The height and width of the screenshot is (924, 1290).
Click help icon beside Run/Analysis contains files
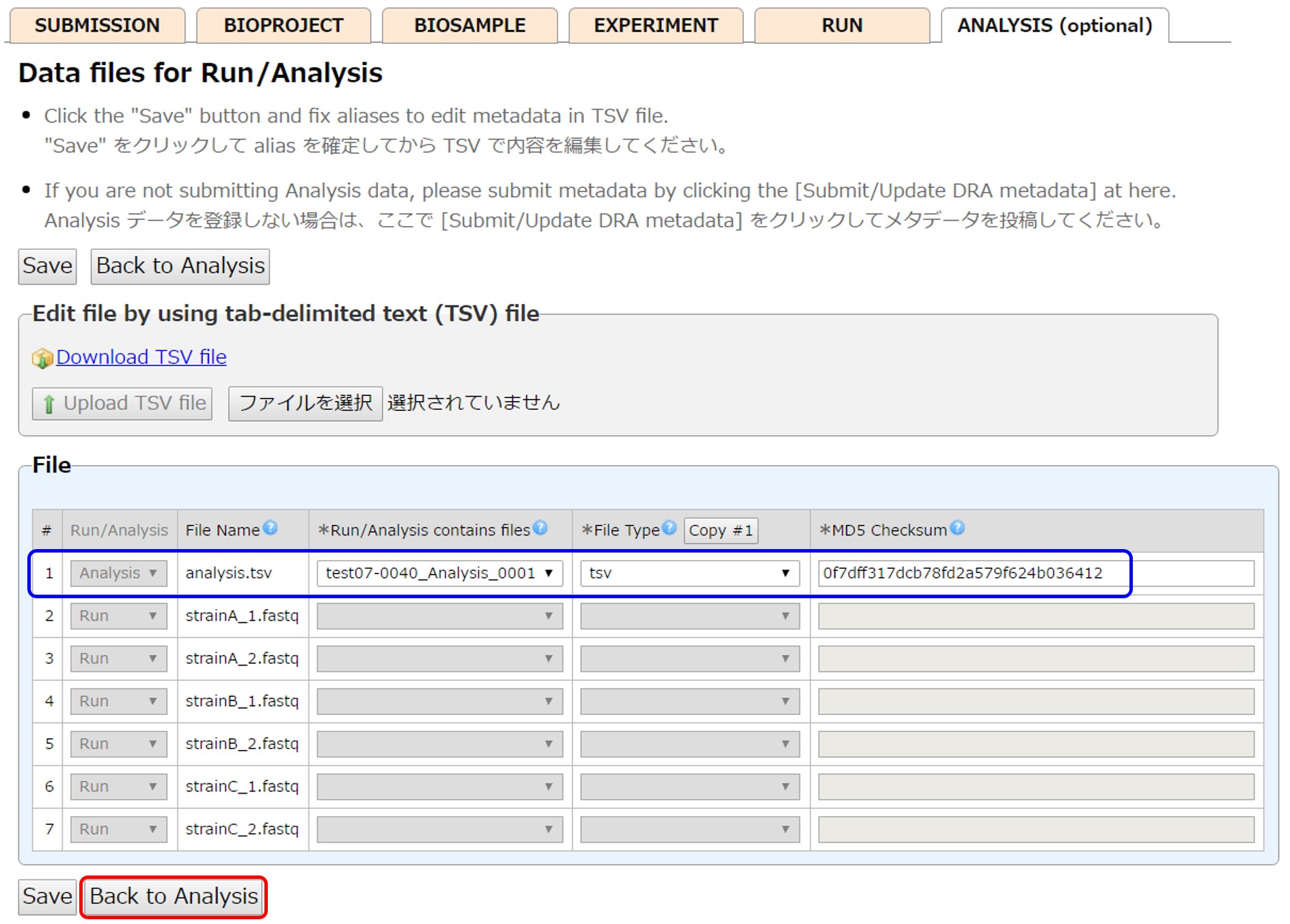[540, 528]
